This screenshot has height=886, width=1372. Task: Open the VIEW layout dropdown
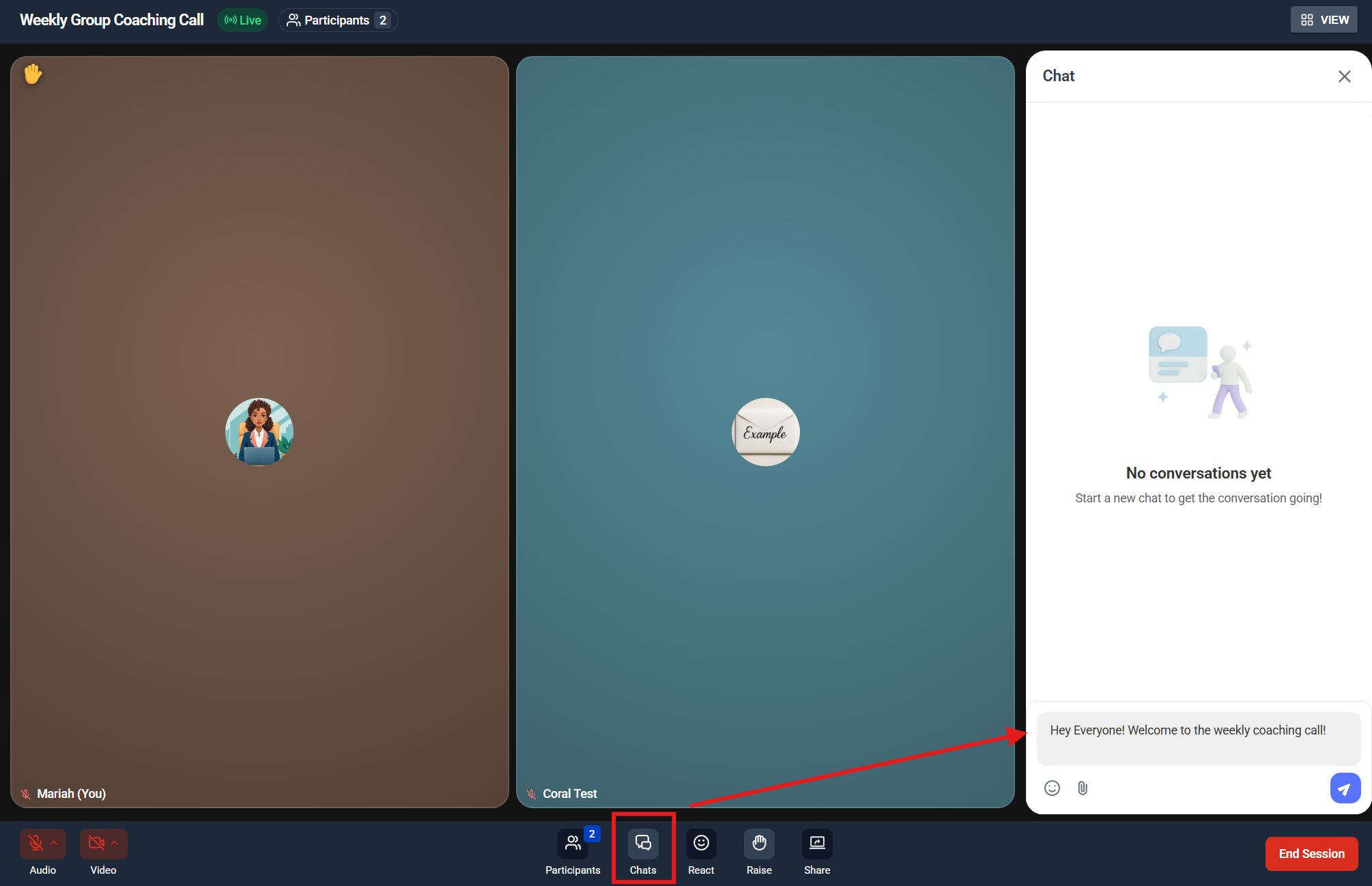pyautogui.click(x=1324, y=20)
